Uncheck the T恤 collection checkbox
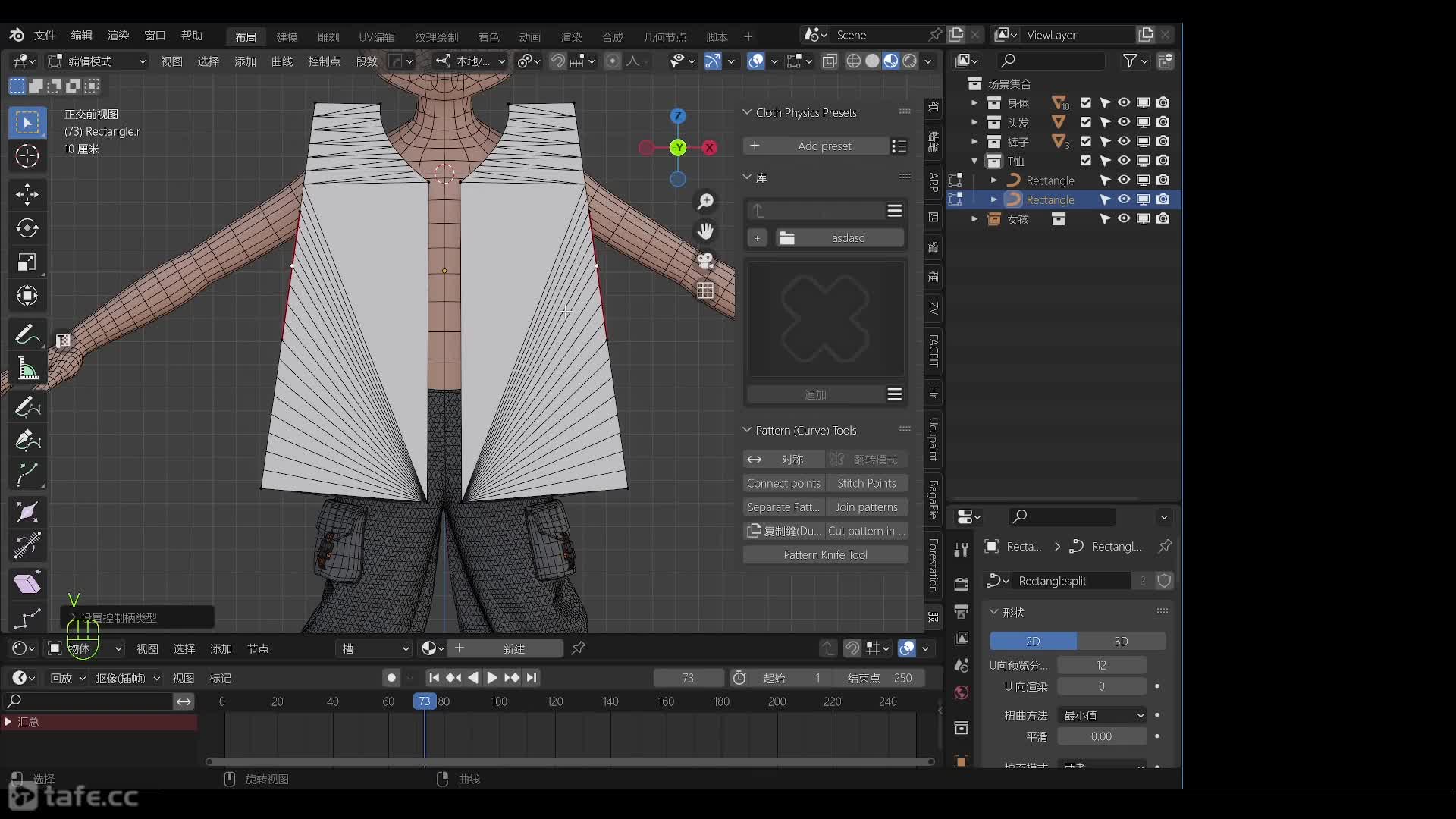The width and height of the screenshot is (1456, 819). click(1086, 161)
